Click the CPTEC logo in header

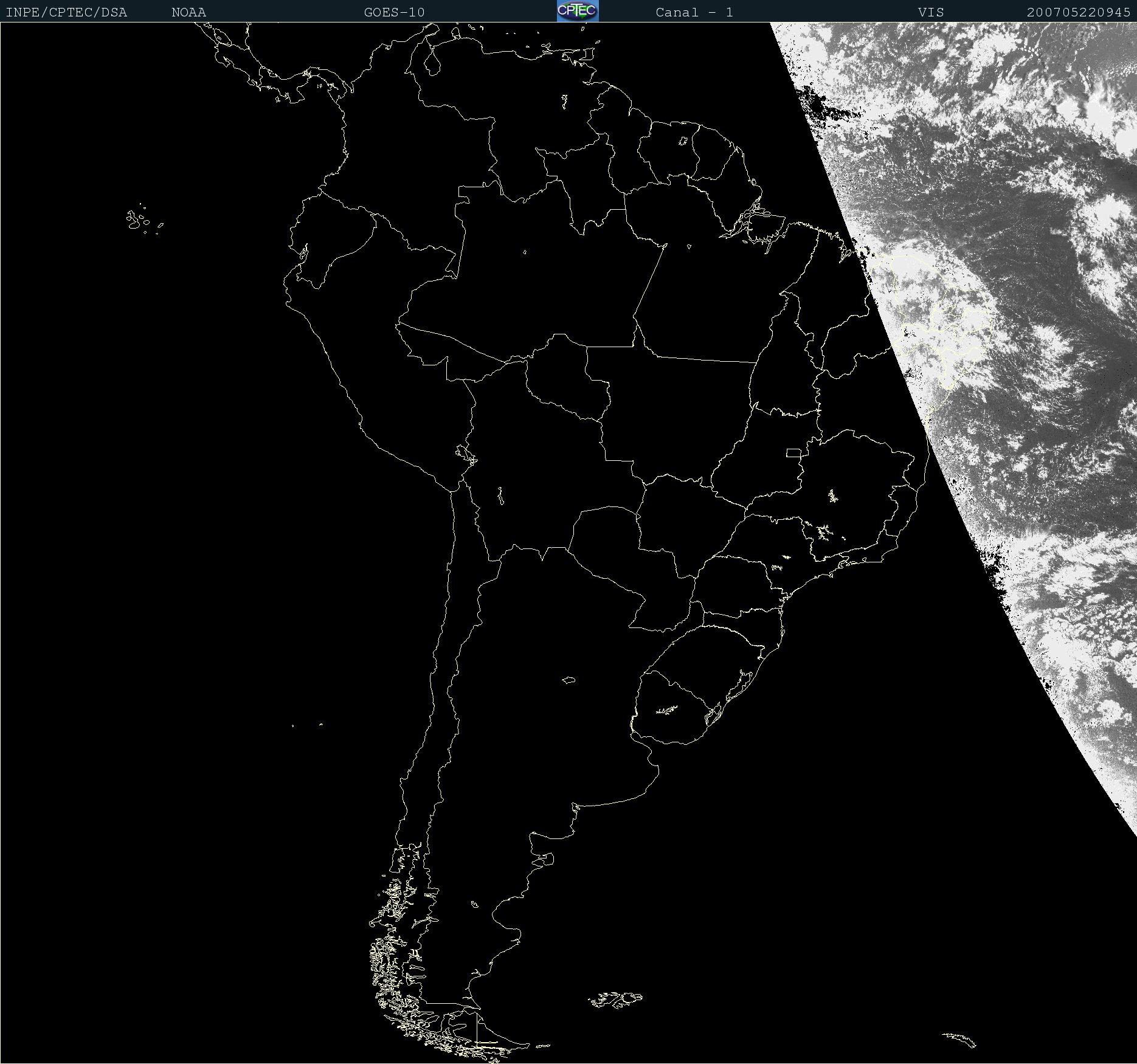[578, 11]
